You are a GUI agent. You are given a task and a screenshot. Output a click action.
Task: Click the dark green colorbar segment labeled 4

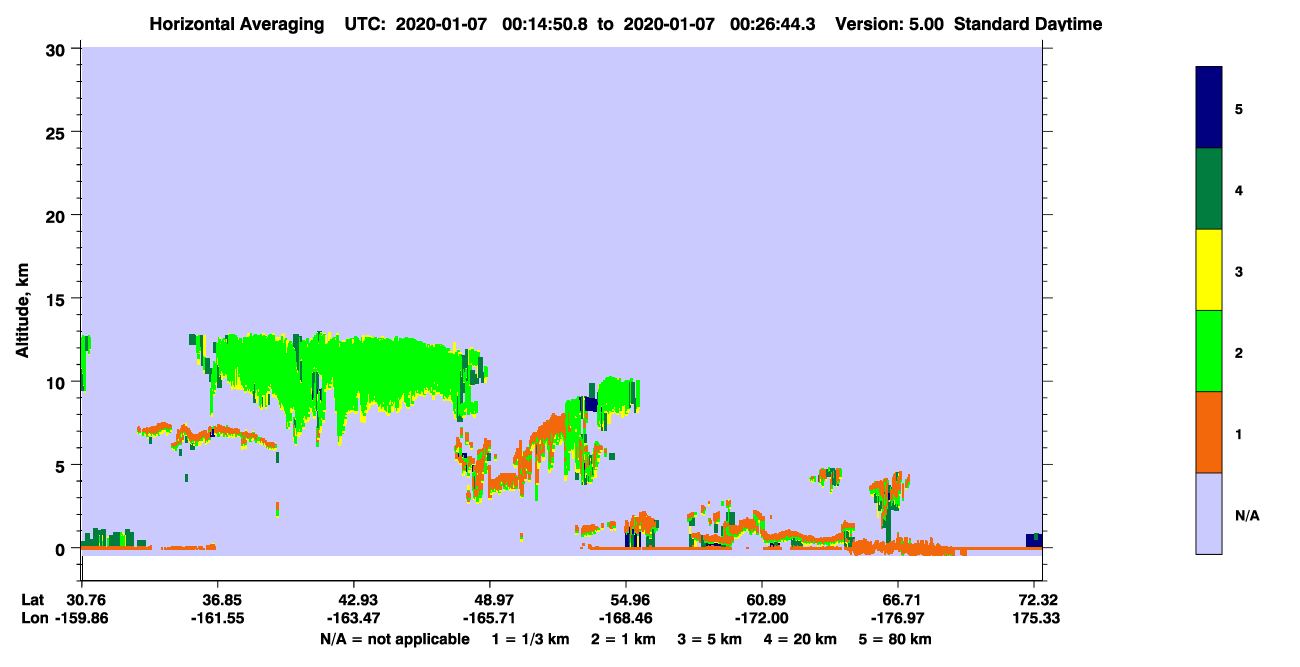[1209, 189]
